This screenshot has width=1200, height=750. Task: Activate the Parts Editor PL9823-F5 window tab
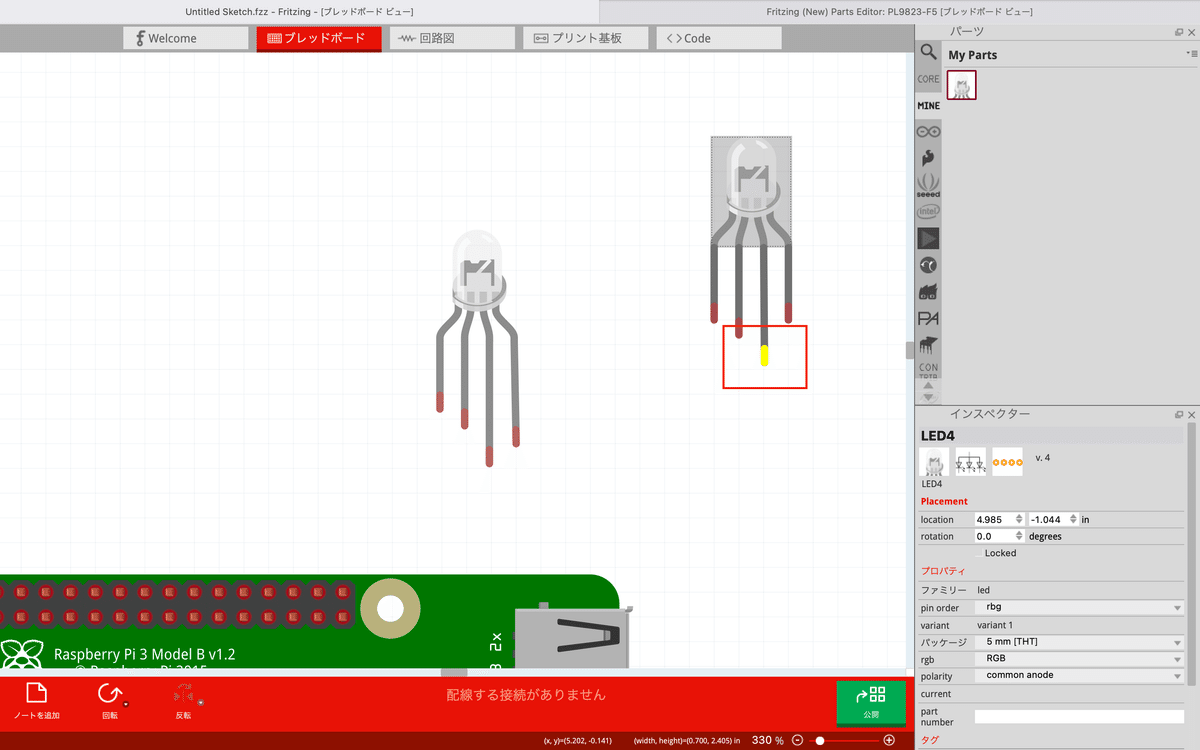[x=900, y=11]
